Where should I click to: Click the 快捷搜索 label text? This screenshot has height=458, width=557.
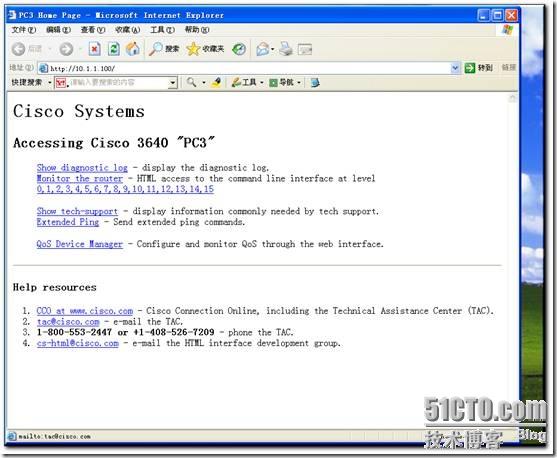pos(27,82)
